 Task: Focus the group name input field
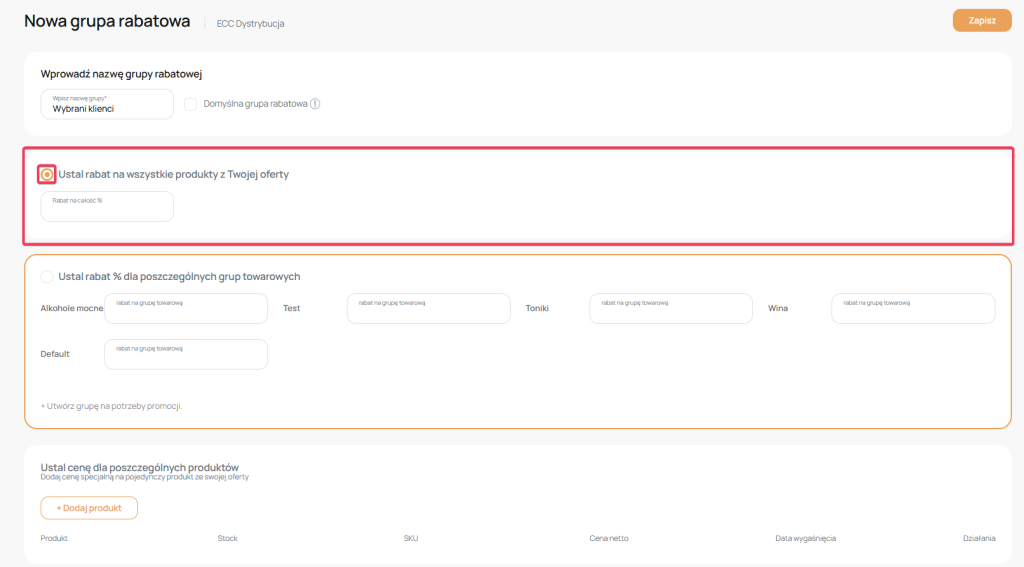(107, 104)
